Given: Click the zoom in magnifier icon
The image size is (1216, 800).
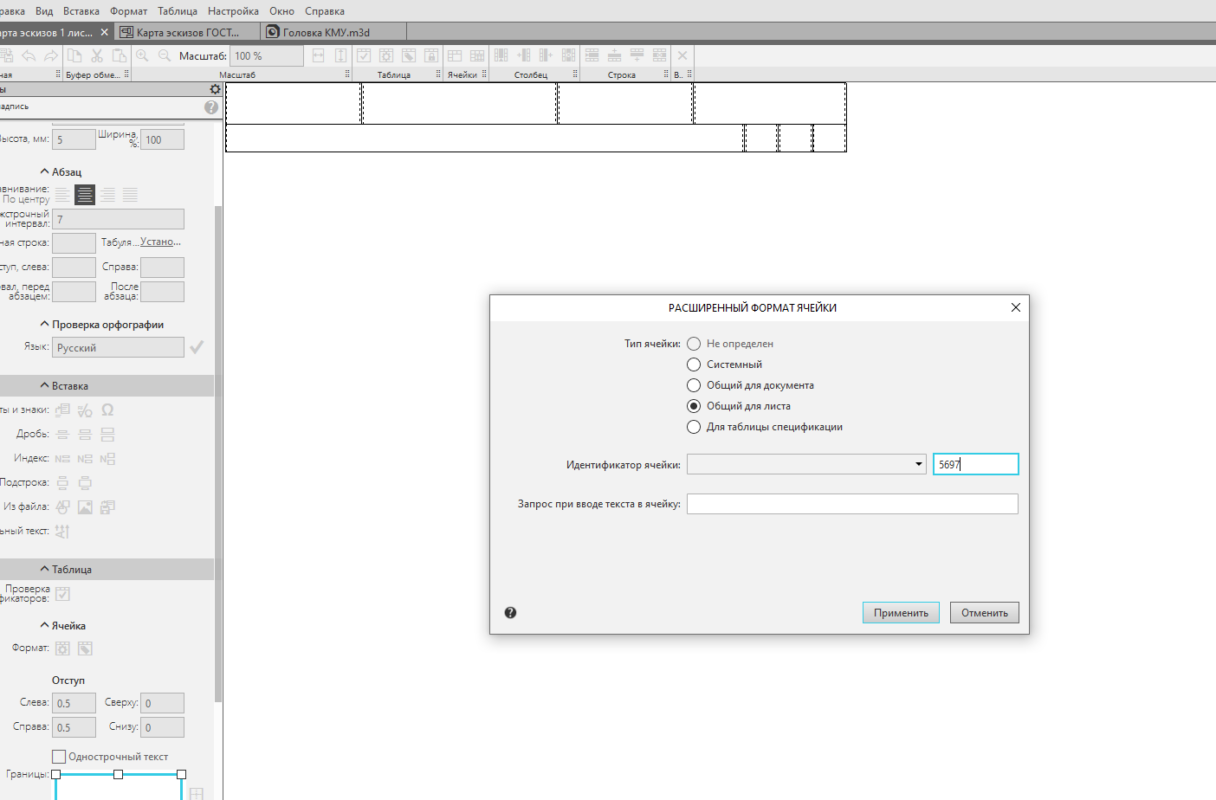Looking at the screenshot, I should pos(142,56).
